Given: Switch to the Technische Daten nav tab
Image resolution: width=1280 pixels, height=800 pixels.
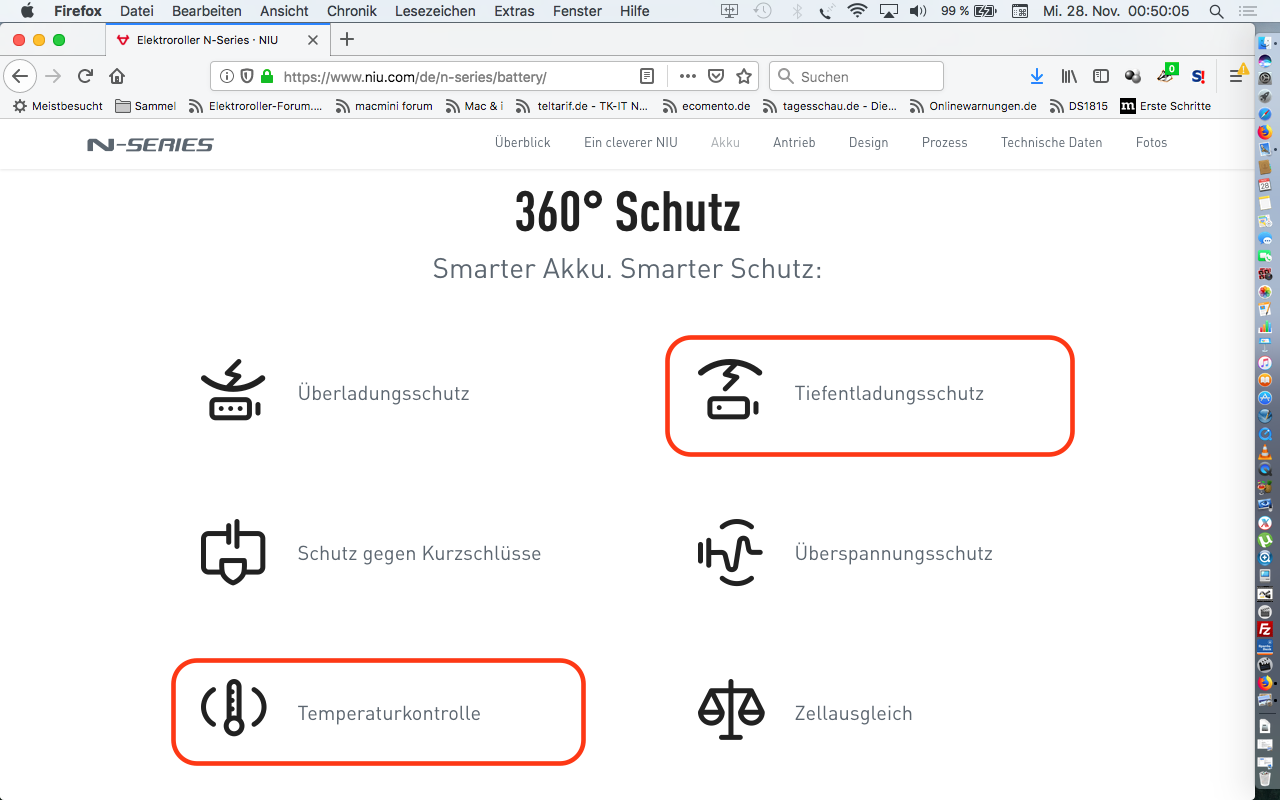Looking at the screenshot, I should tap(1051, 143).
